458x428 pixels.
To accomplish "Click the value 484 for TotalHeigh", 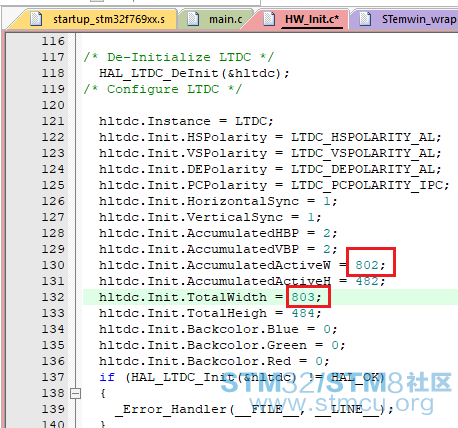I will click(303, 313).
